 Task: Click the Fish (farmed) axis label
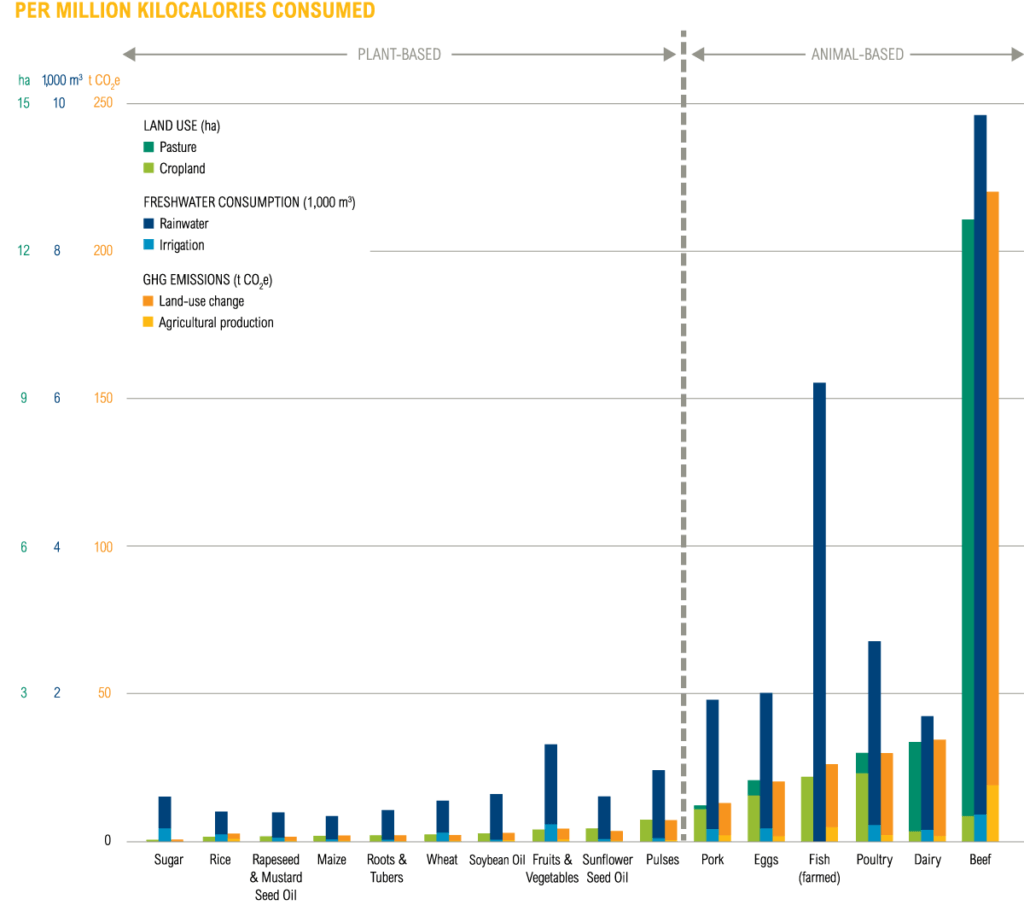(x=818, y=867)
